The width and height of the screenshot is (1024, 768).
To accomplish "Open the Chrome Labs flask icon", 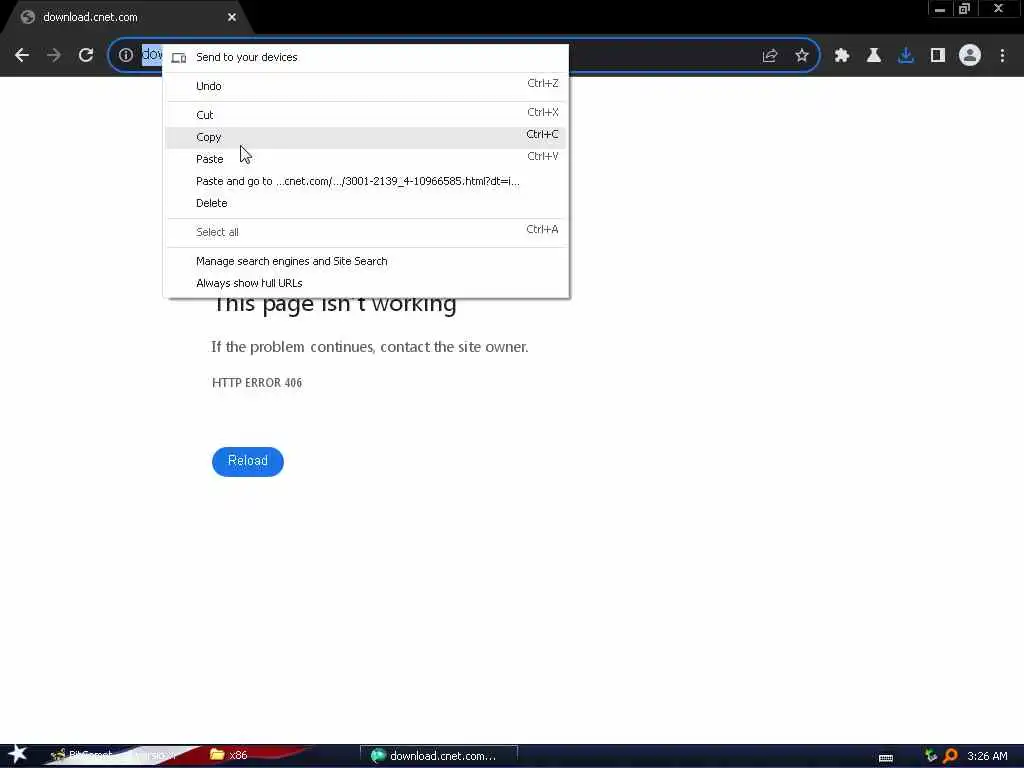I will (x=874, y=56).
